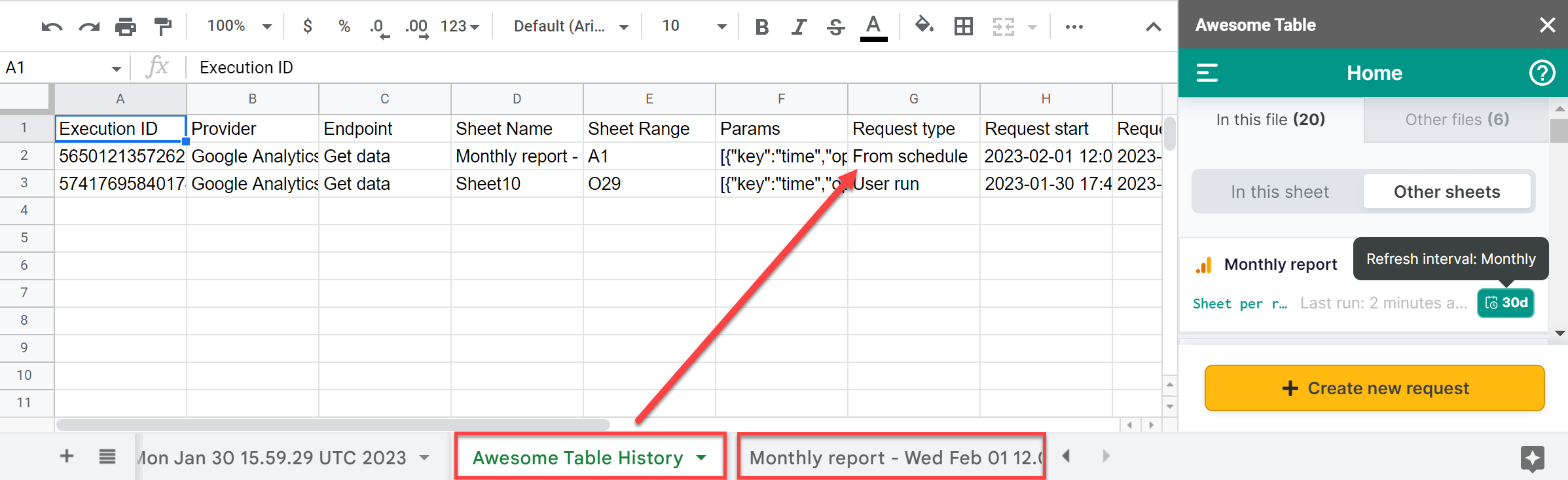The width and height of the screenshot is (1568, 480).
Task: Switch to the In this sheet toggle
Action: [x=1279, y=192]
